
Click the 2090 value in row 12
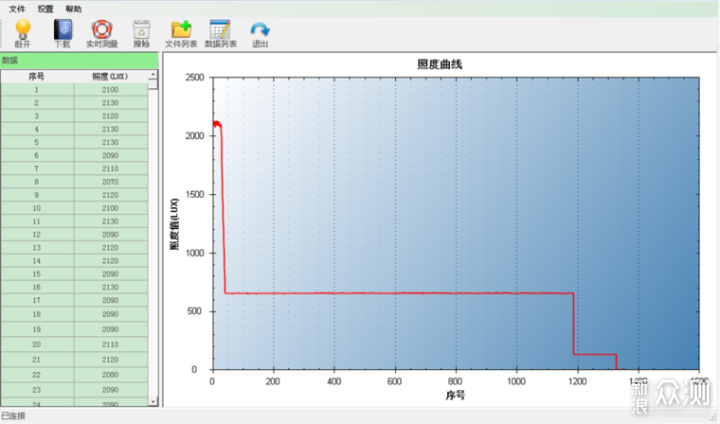click(x=110, y=234)
